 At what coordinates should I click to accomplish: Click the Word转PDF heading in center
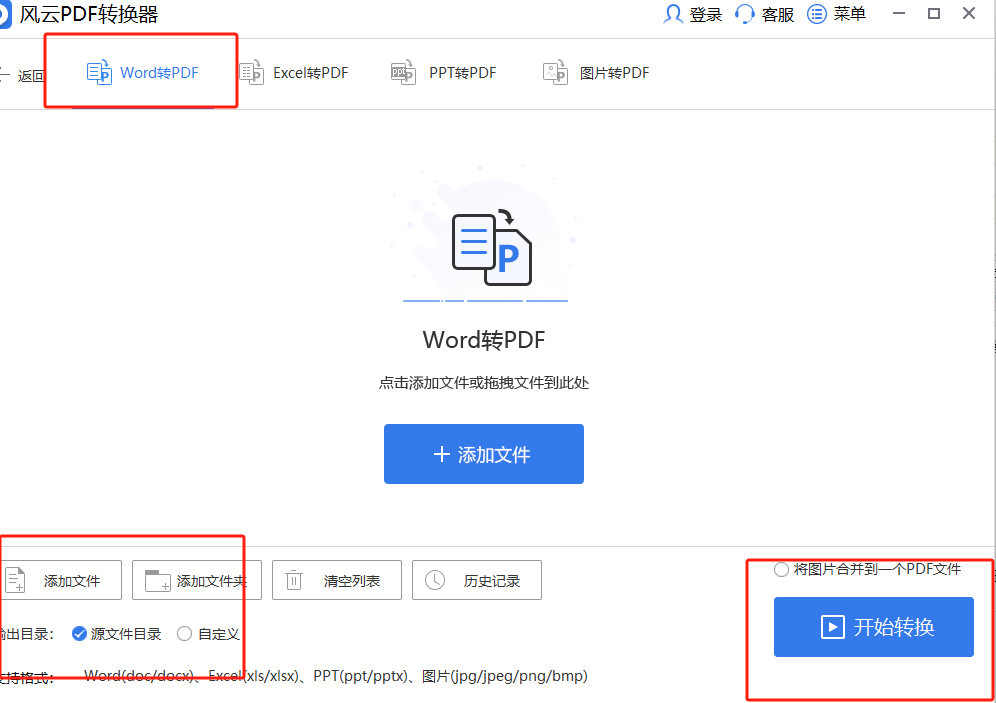tap(484, 340)
